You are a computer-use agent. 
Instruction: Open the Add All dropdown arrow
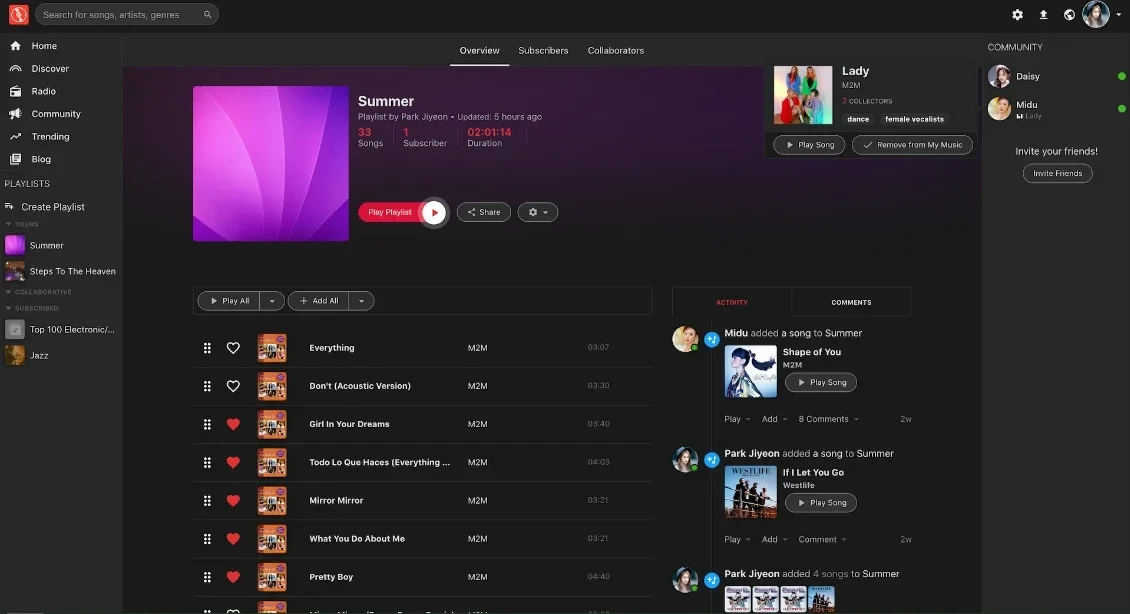pos(361,301)
